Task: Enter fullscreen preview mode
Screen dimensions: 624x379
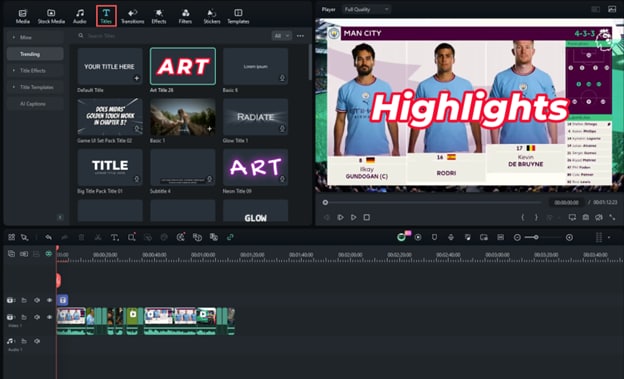Action: point(612,217)
